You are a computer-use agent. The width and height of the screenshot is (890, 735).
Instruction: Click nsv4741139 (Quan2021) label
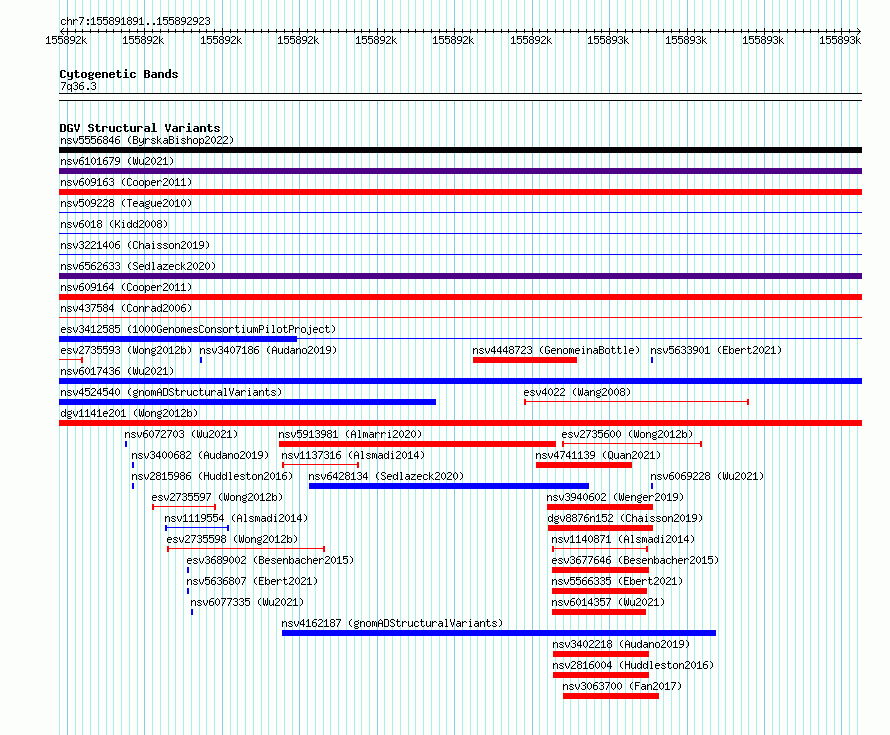click(598, 455)
